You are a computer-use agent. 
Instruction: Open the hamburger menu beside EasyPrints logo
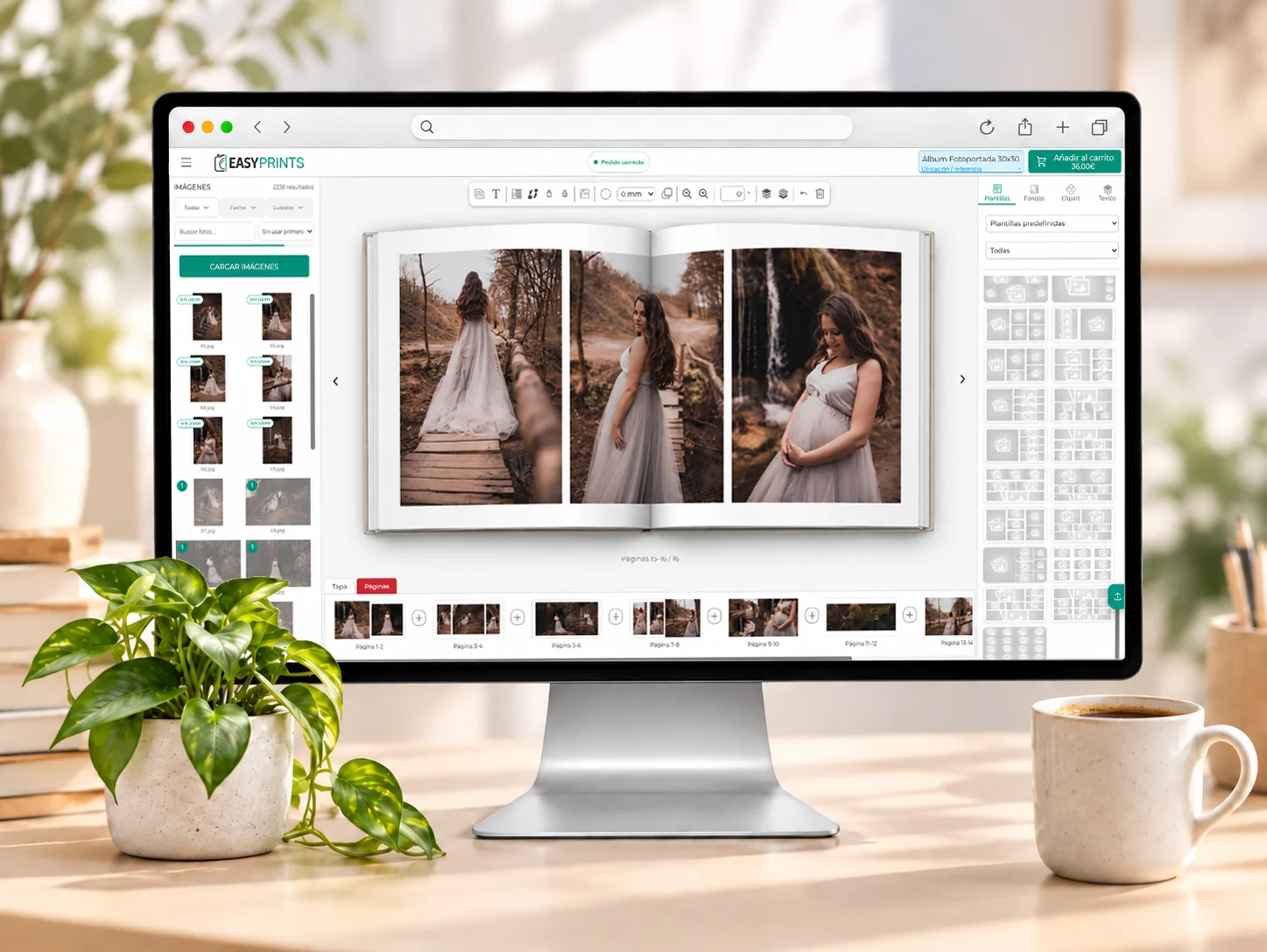[186, 162]
